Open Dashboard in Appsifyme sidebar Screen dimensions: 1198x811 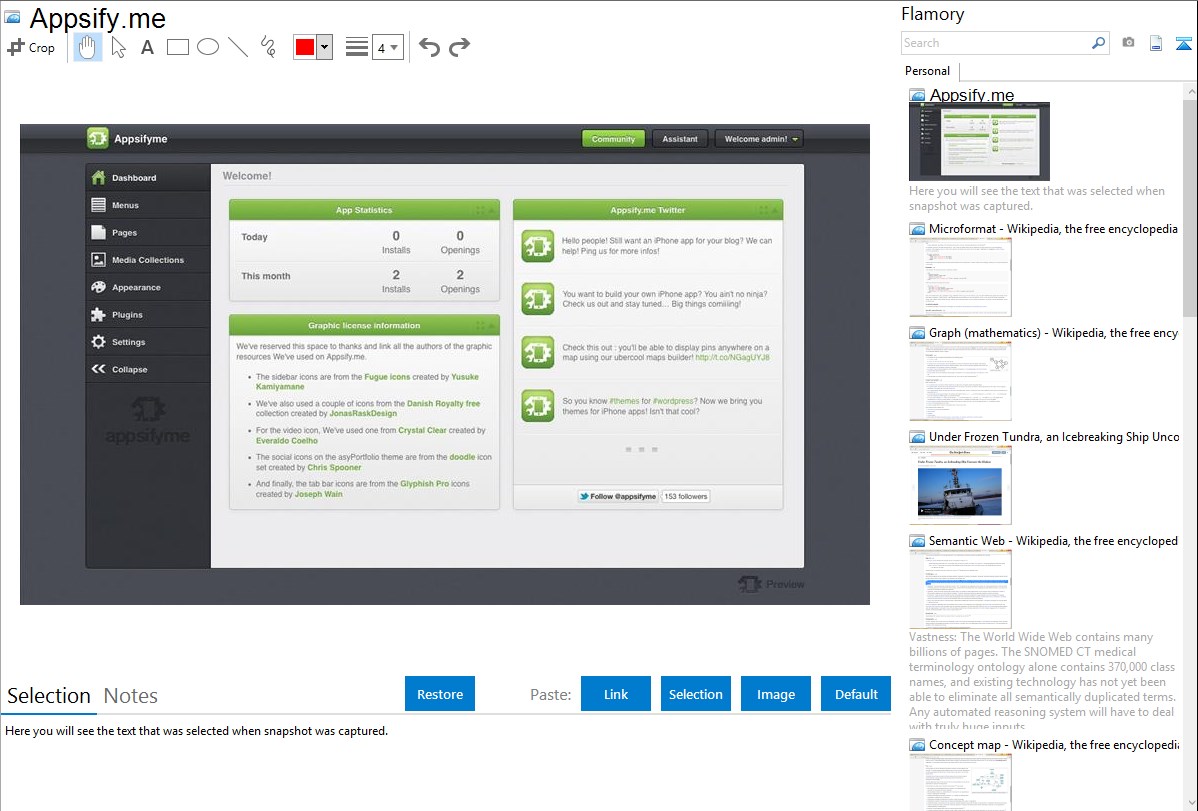pyautogui.click(x=147, y=177)
